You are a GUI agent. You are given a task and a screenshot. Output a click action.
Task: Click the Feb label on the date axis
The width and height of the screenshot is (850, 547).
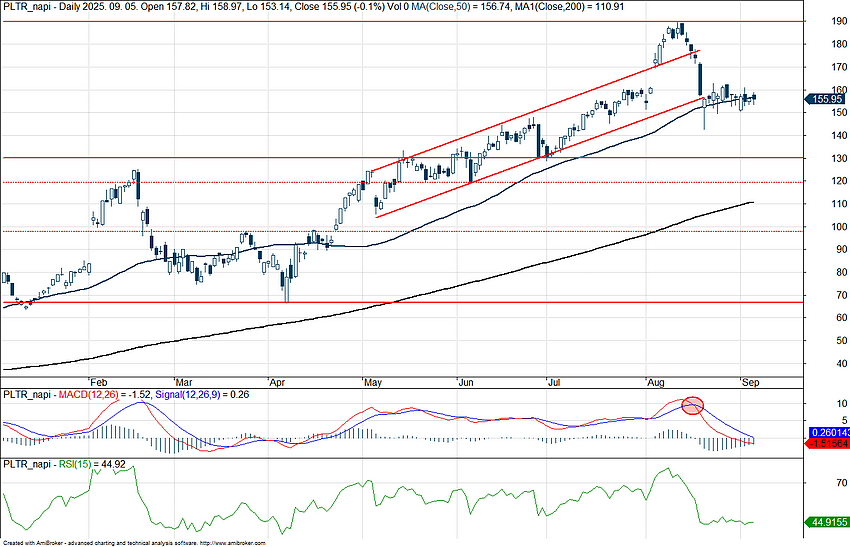click(99, 383)
